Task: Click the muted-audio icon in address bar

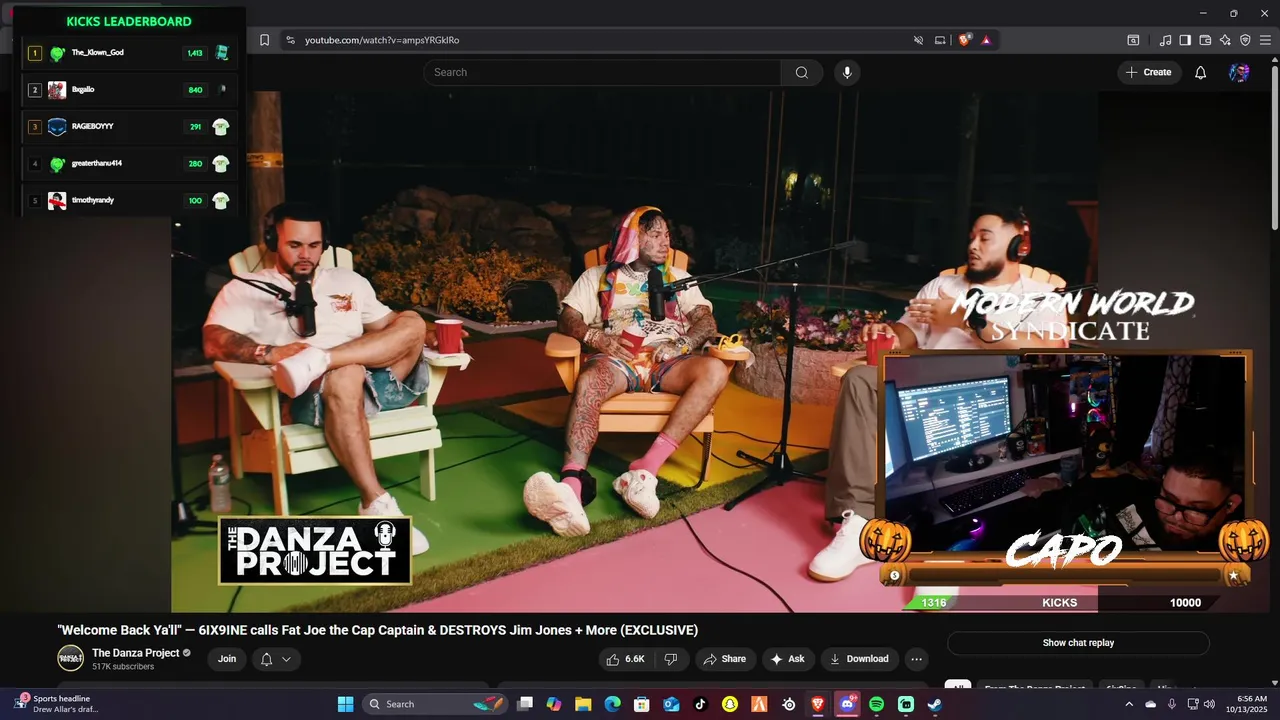Action: (x=918, y=40)
